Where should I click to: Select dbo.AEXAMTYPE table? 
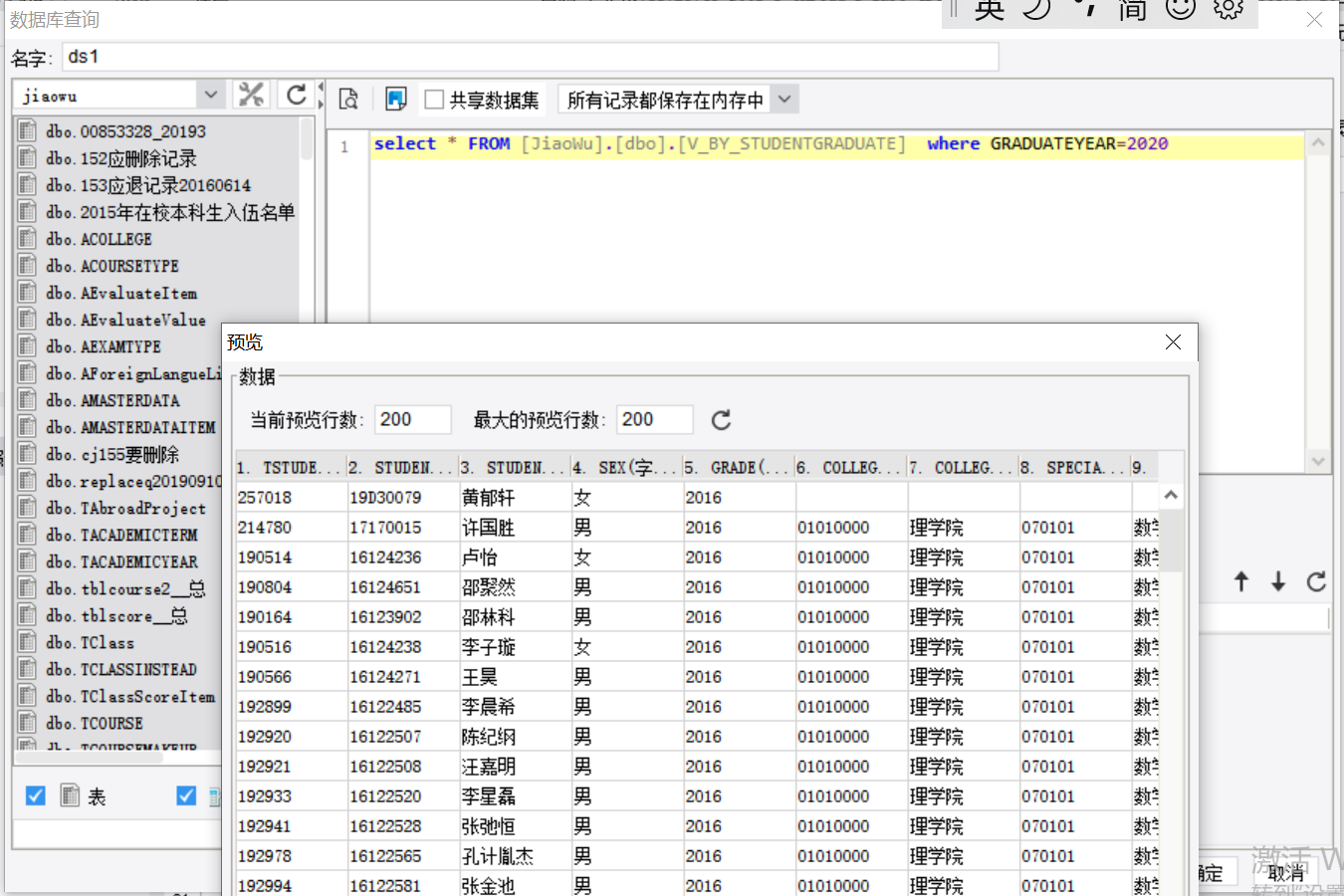point(104,346)
